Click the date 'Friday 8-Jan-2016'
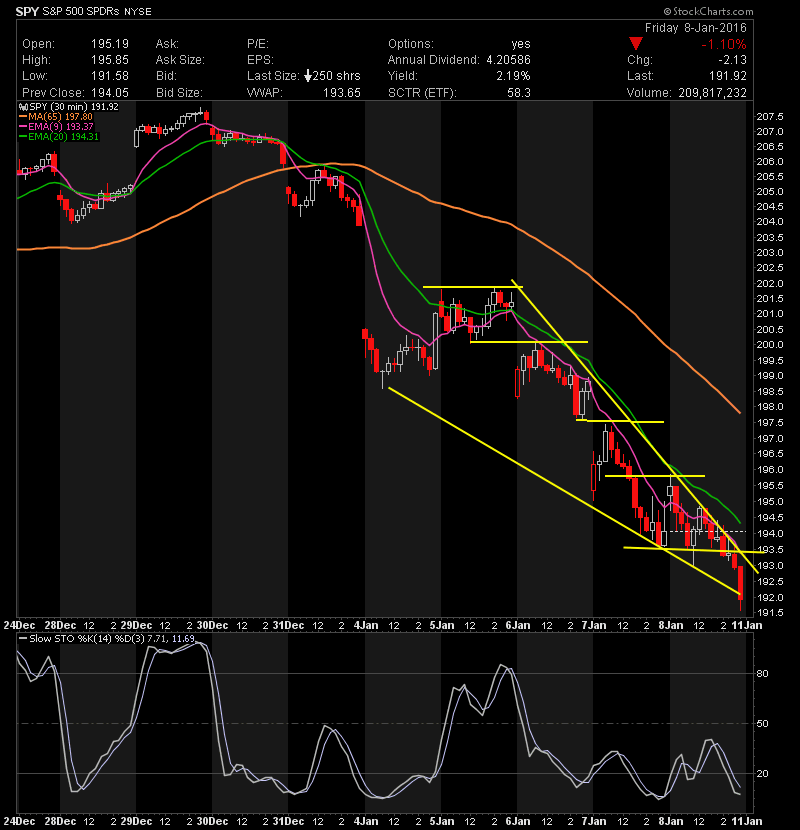This screenshot has height=830, width=800. coord(696,28)
